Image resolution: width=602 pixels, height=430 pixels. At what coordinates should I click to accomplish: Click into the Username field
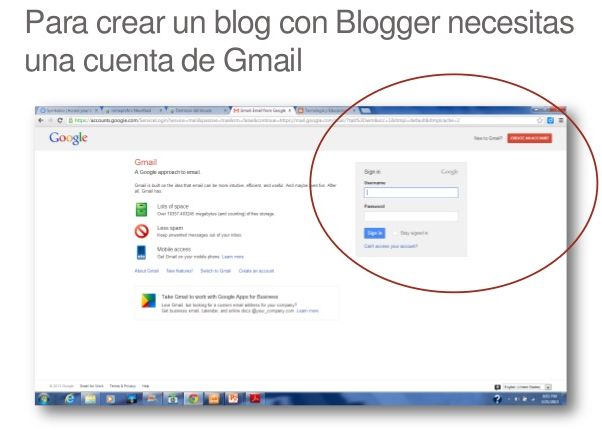click(411, 192)
